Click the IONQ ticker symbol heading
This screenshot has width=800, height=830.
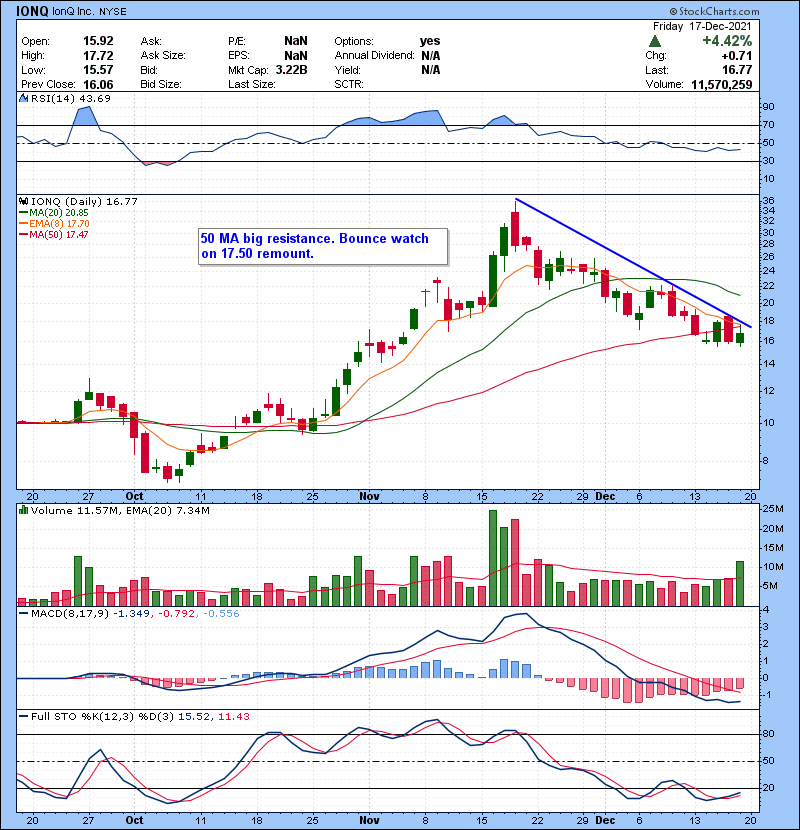(x=33, y=11)
